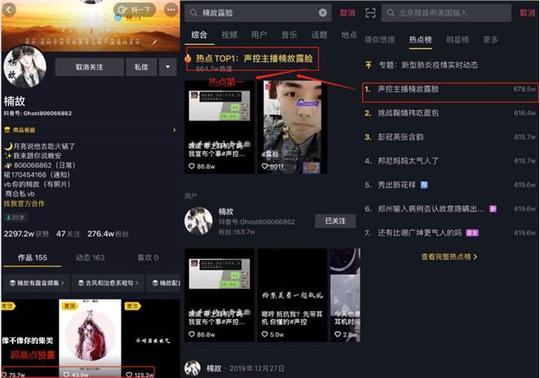The image size is (540, 378).
Task: Select the 综合 results tab
Action: point(199,35)
